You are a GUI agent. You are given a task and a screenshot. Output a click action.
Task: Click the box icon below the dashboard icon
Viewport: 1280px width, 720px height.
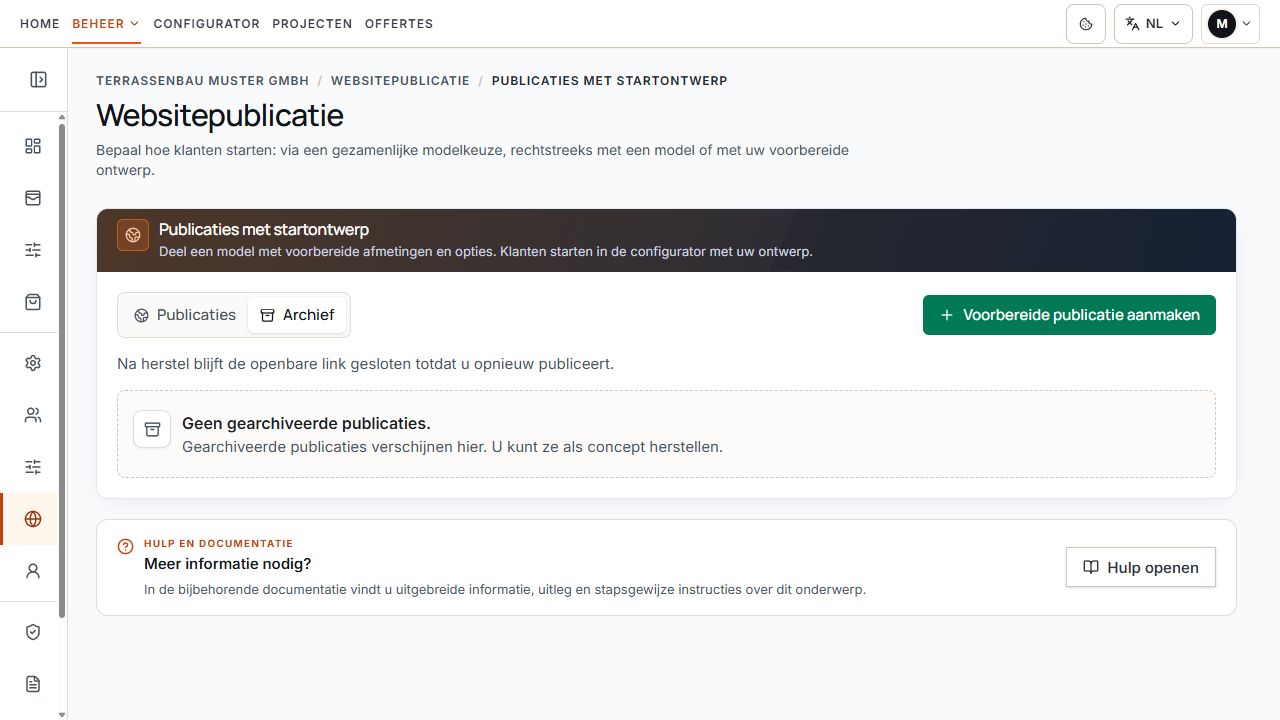33,198
